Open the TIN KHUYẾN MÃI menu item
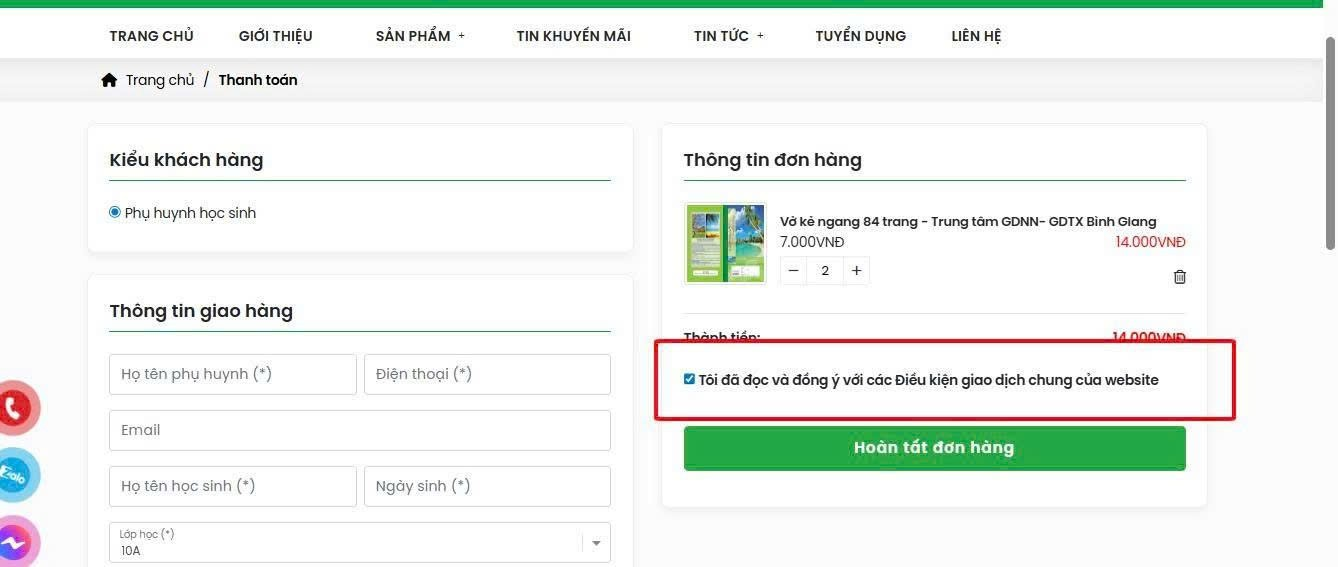The width and height of the screenshot is (1338, 567). click(x=573, y=36)
